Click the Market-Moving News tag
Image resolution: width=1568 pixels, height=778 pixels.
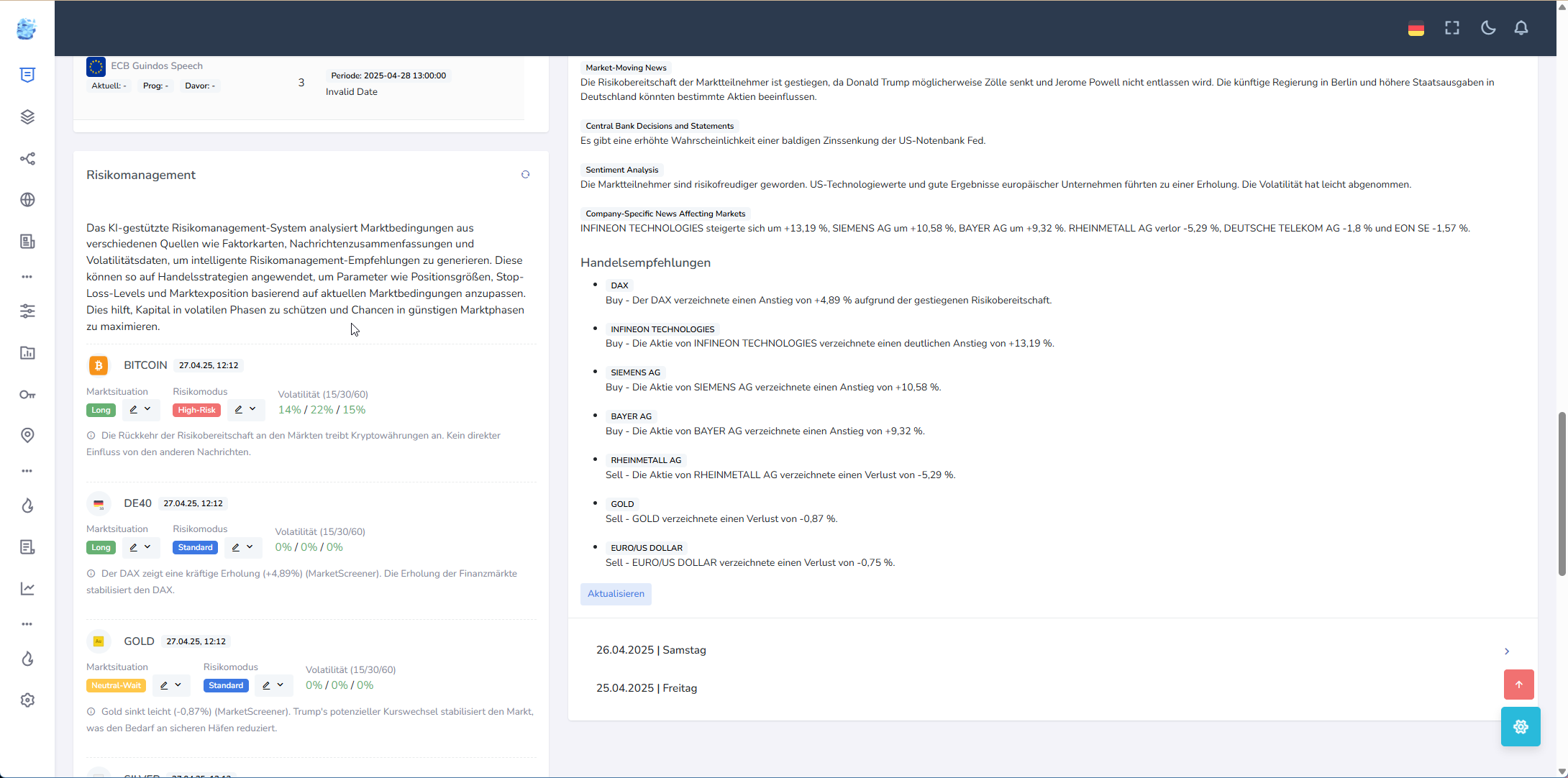coord(626,68)
